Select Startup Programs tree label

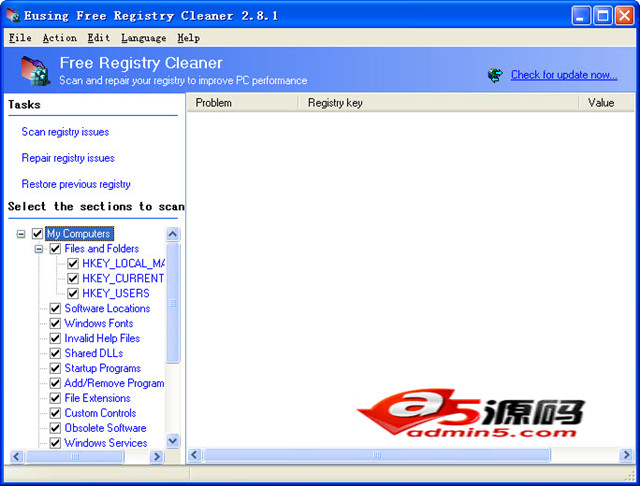point(102,368)
